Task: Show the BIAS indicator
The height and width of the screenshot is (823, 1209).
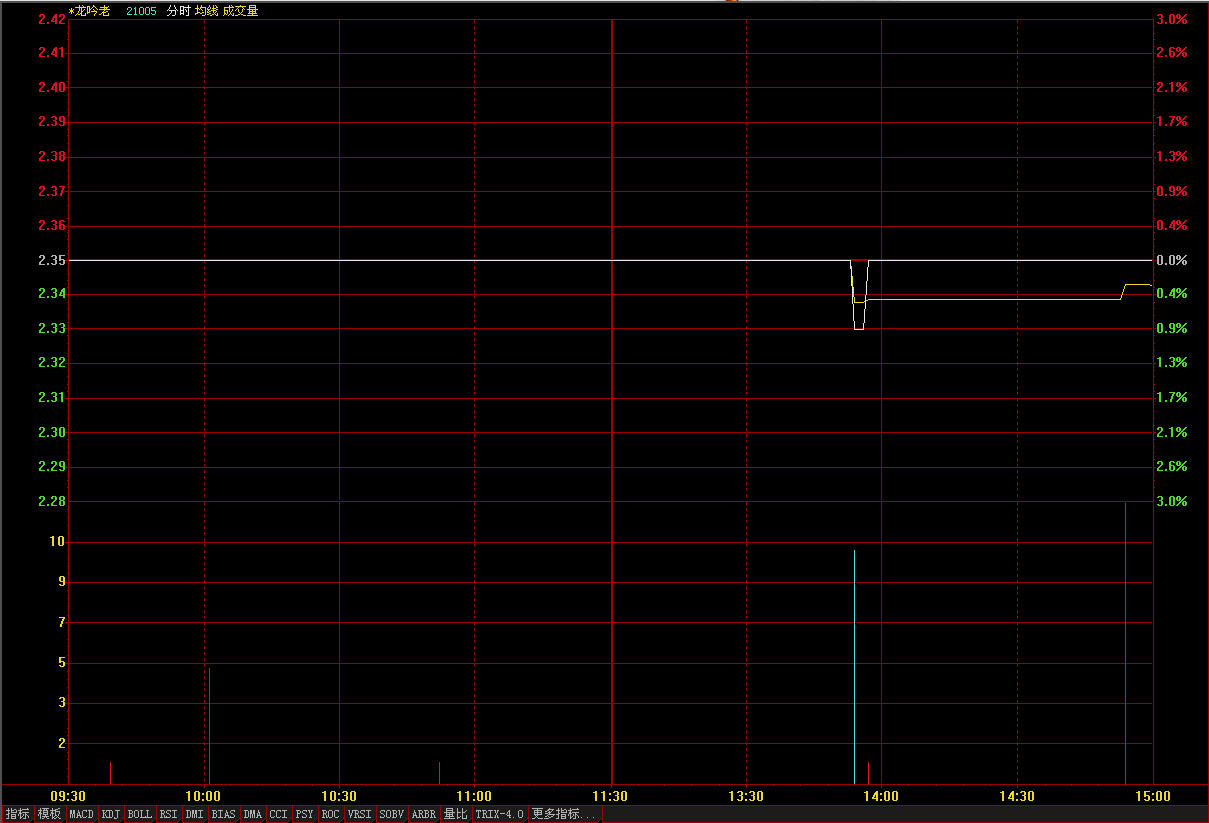Action: 223,814
